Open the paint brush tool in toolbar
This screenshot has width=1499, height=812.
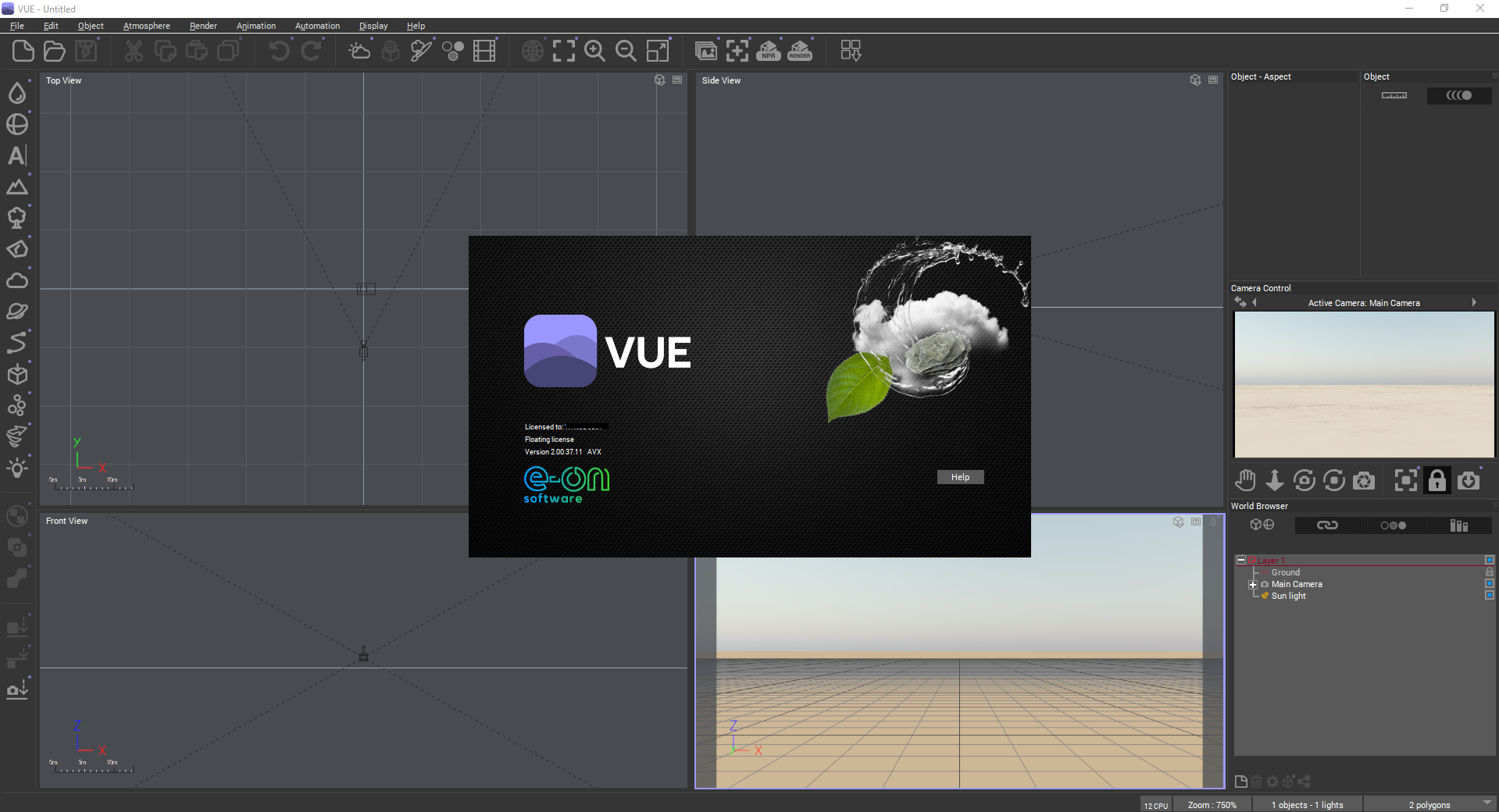pyautogui.click(x=422, y=52)
